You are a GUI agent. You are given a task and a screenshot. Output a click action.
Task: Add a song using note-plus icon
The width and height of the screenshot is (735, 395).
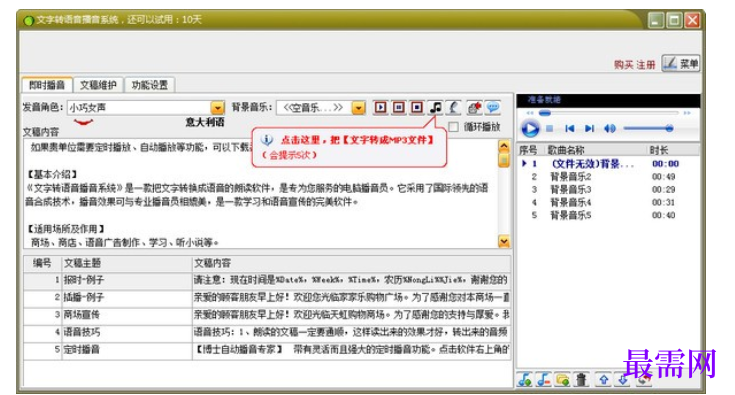pyautogui.click(x=525, y=380)
